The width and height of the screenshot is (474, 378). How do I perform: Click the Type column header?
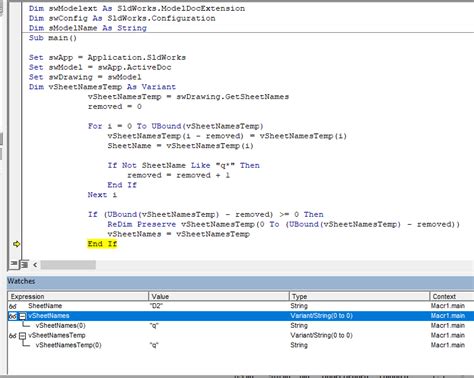pos(359,296)
